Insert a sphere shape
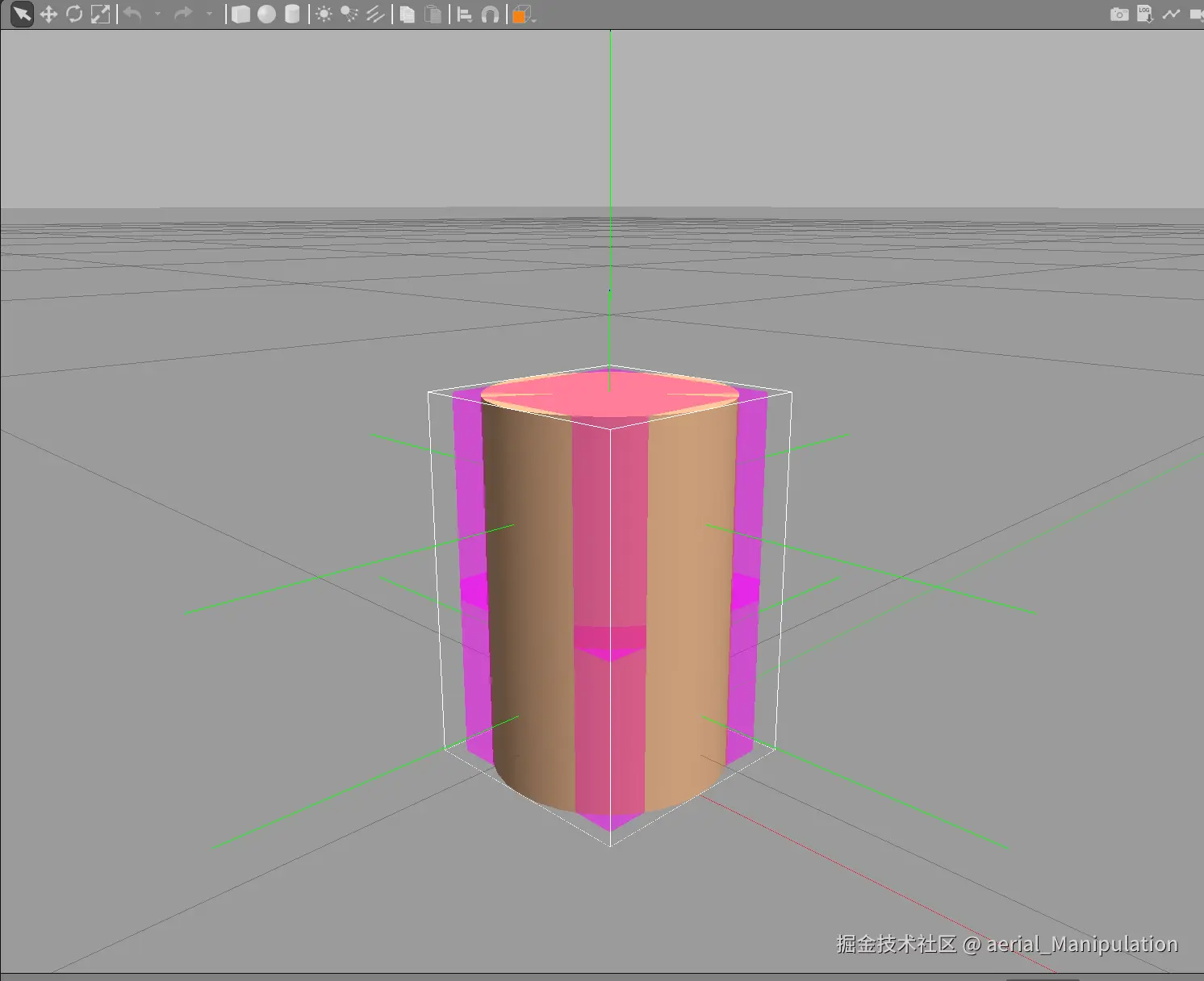This screenshot has width=1204, height=981. pos(266,15)
